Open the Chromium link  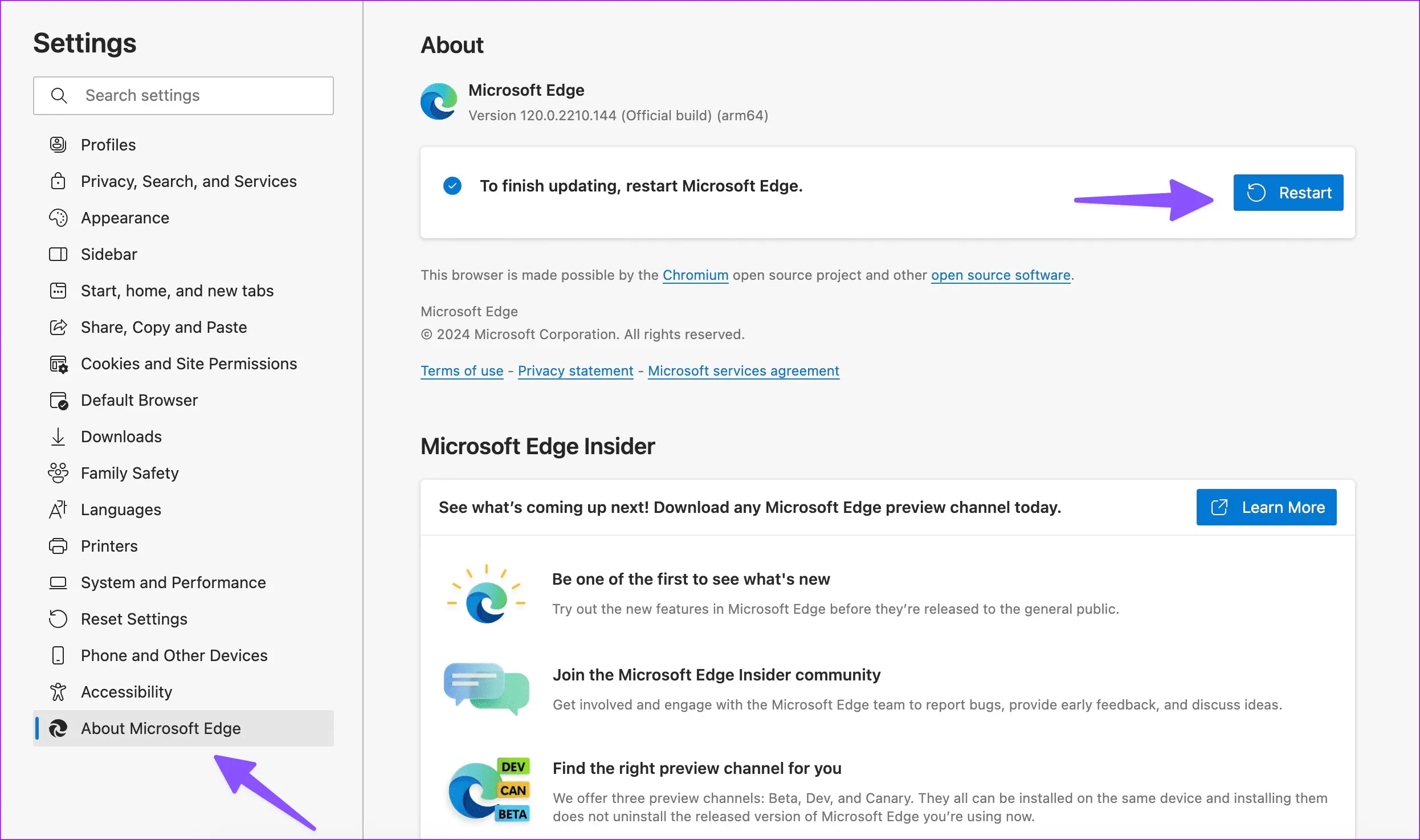695,275
